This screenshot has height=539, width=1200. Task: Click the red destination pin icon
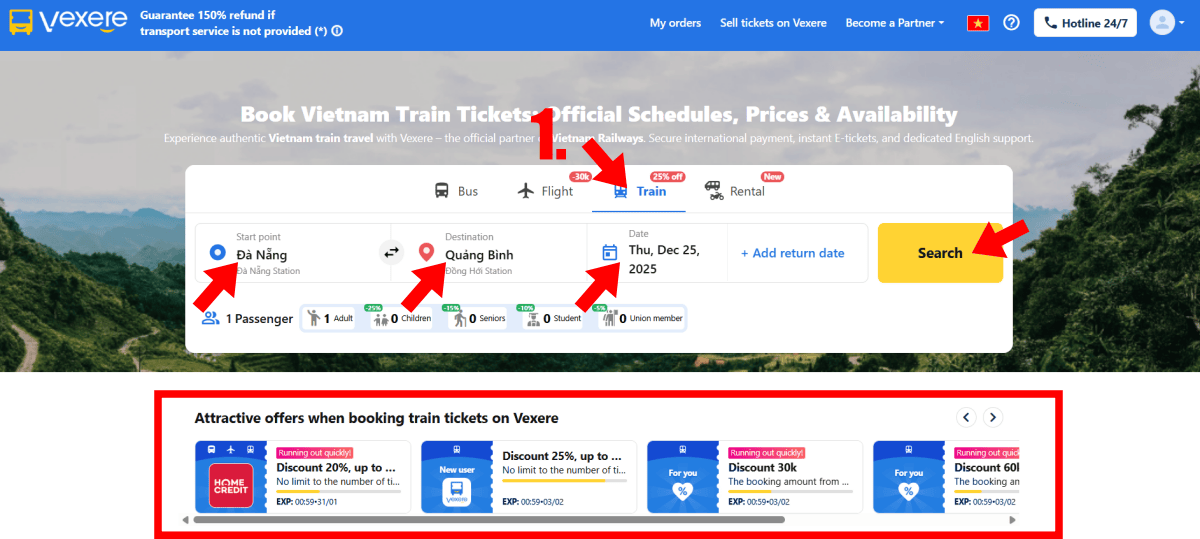[426, 252]
